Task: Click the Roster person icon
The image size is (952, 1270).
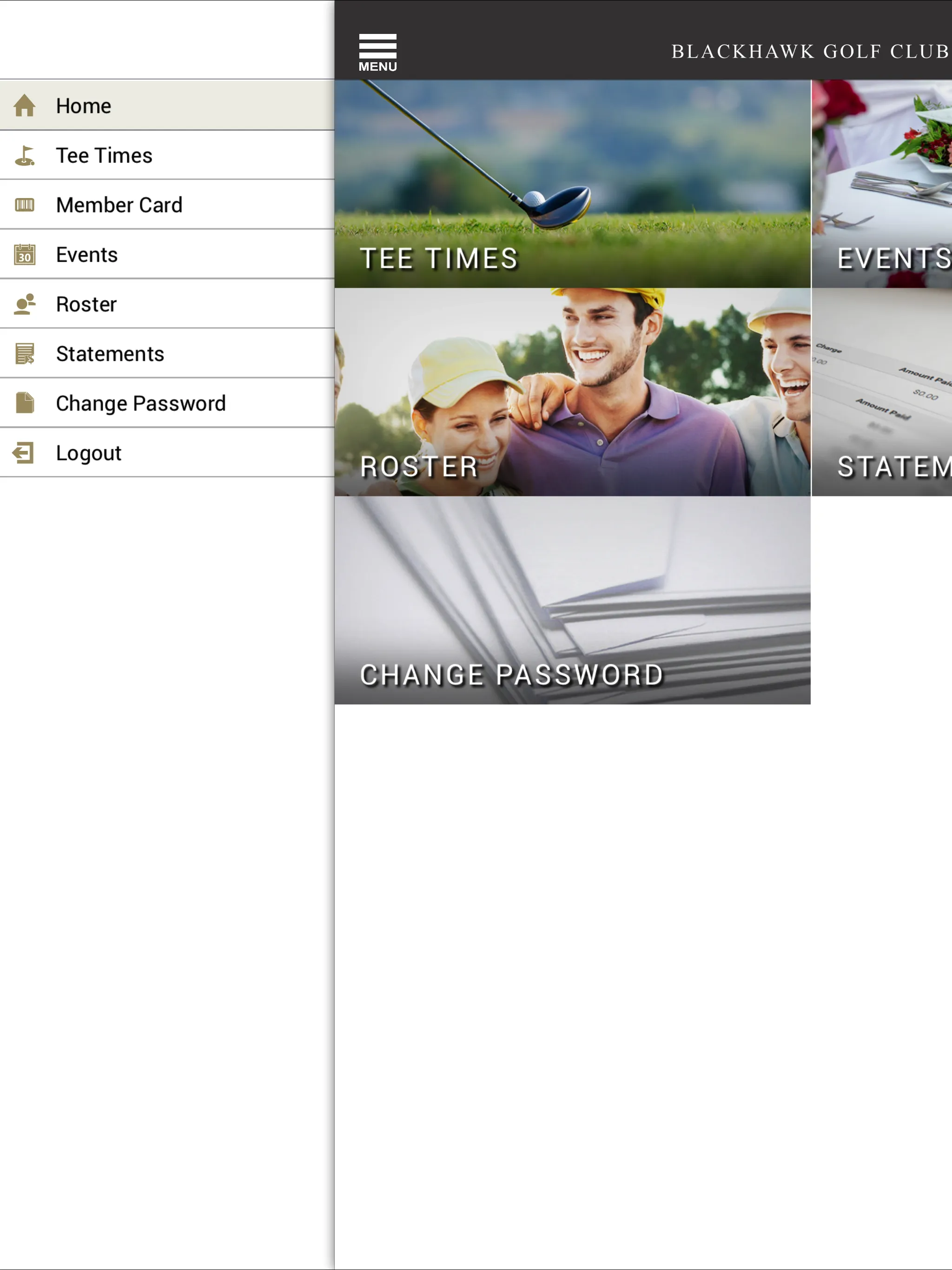Action: (25, 303)
